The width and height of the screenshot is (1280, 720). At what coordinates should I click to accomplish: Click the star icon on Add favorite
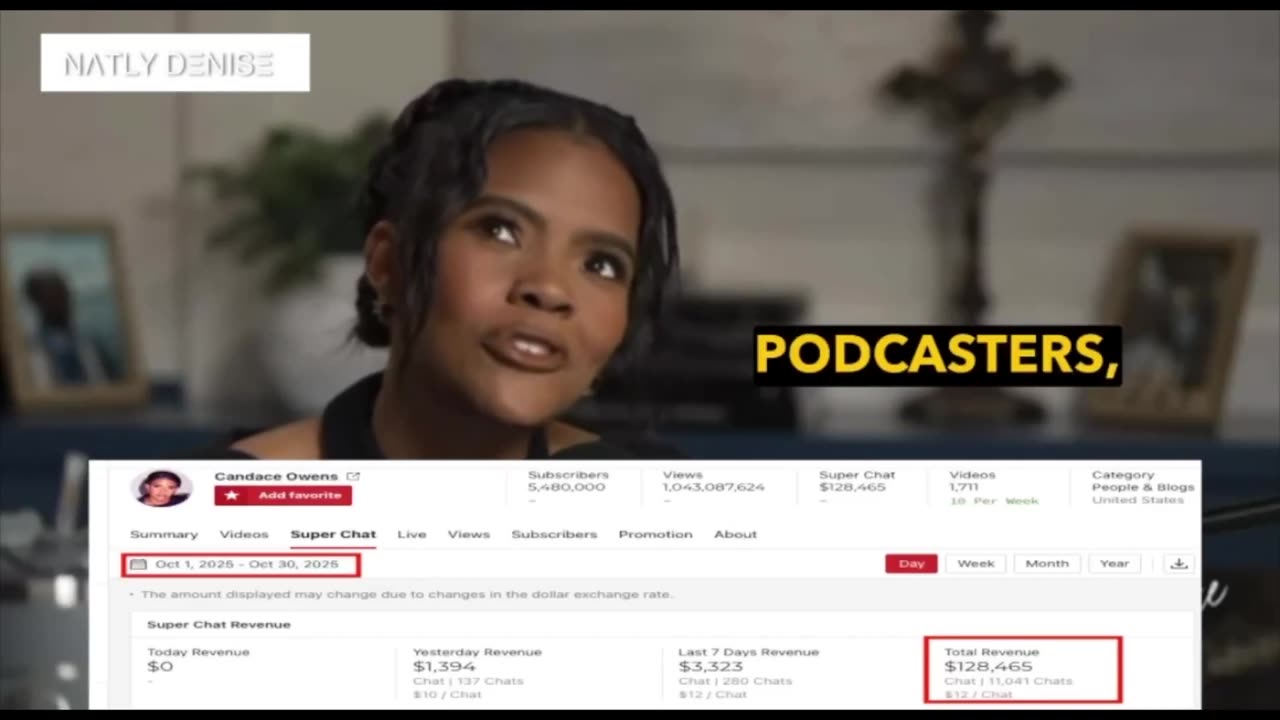click(x=232, y=495)
